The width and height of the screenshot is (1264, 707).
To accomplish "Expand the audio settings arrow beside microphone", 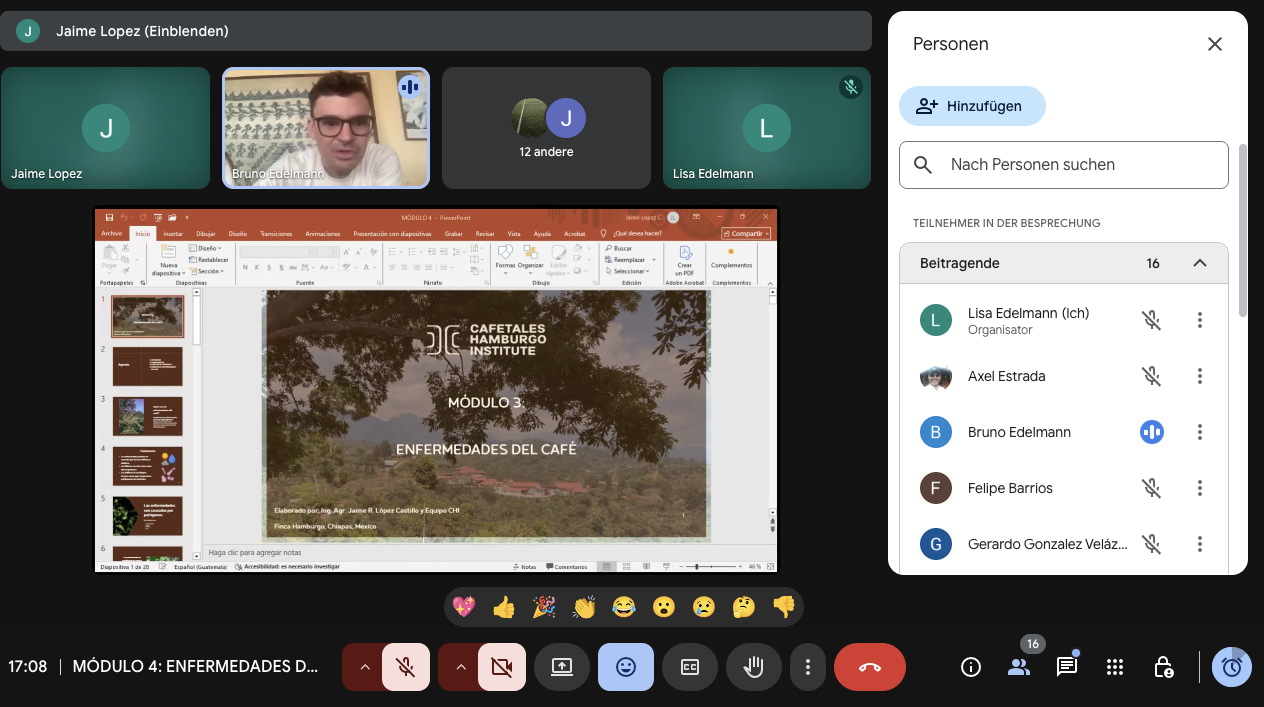I will pos(364,667).
